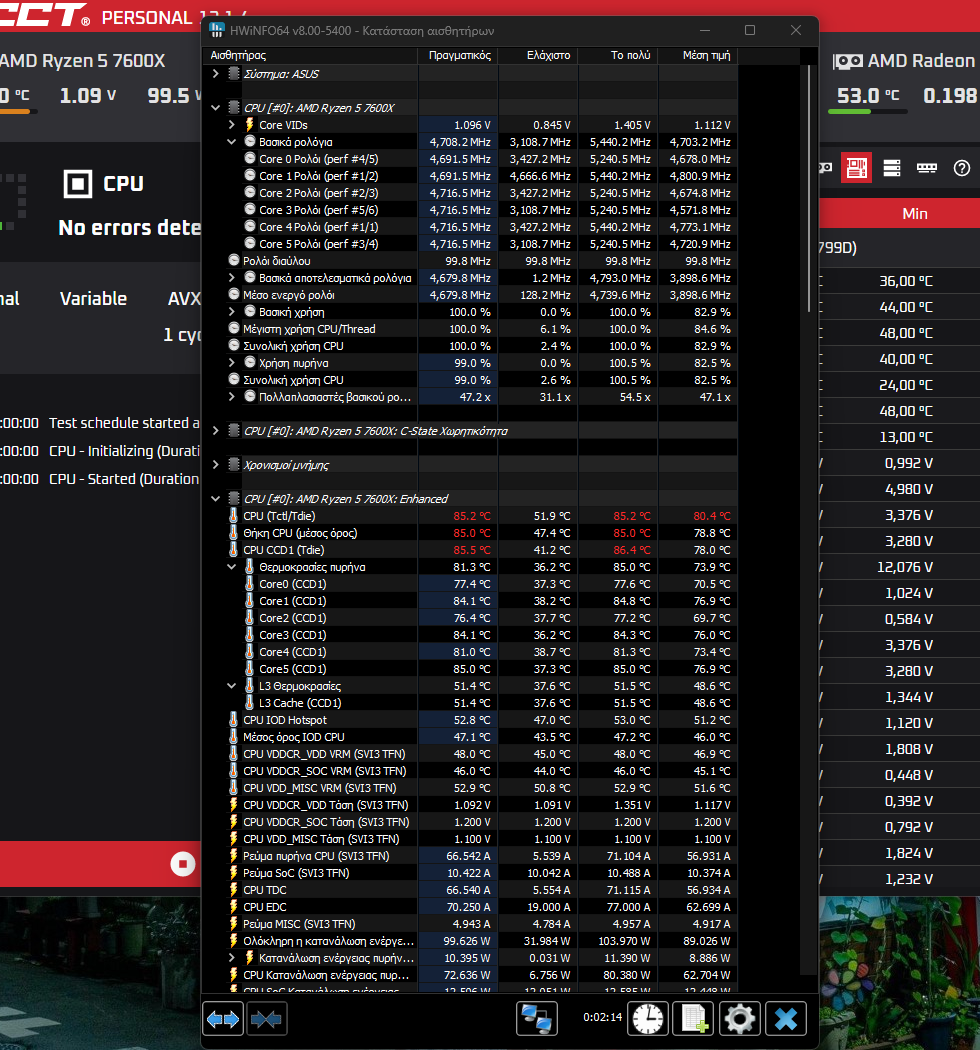Click the lightning icon beside CPU EDC
The height and width of the screenshot is (1050, 980).
tap(233, 907)
